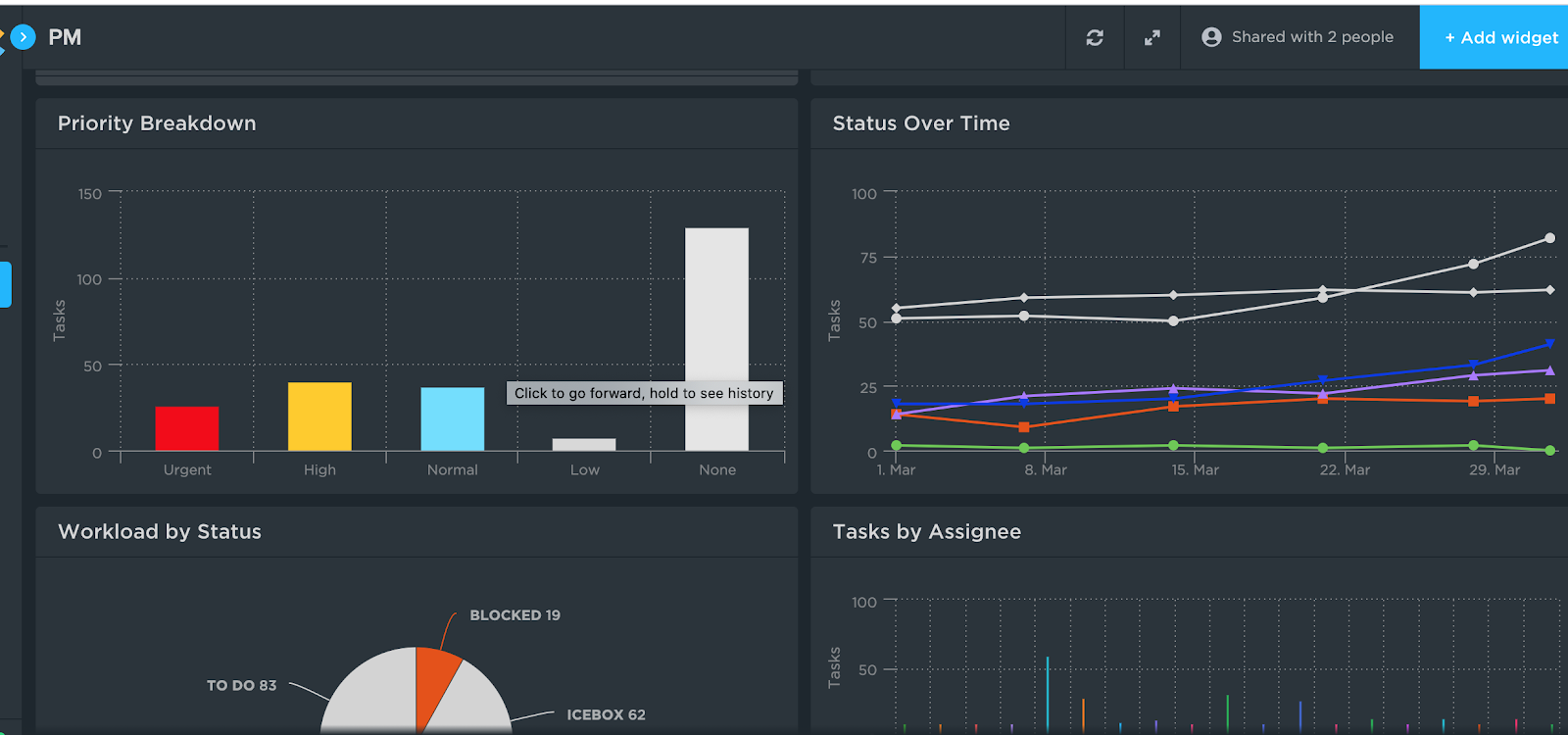Click the person icon beside Shared with
Image resolution: width=1568 pixels, height=735 pixels.
click(1211, 37)
